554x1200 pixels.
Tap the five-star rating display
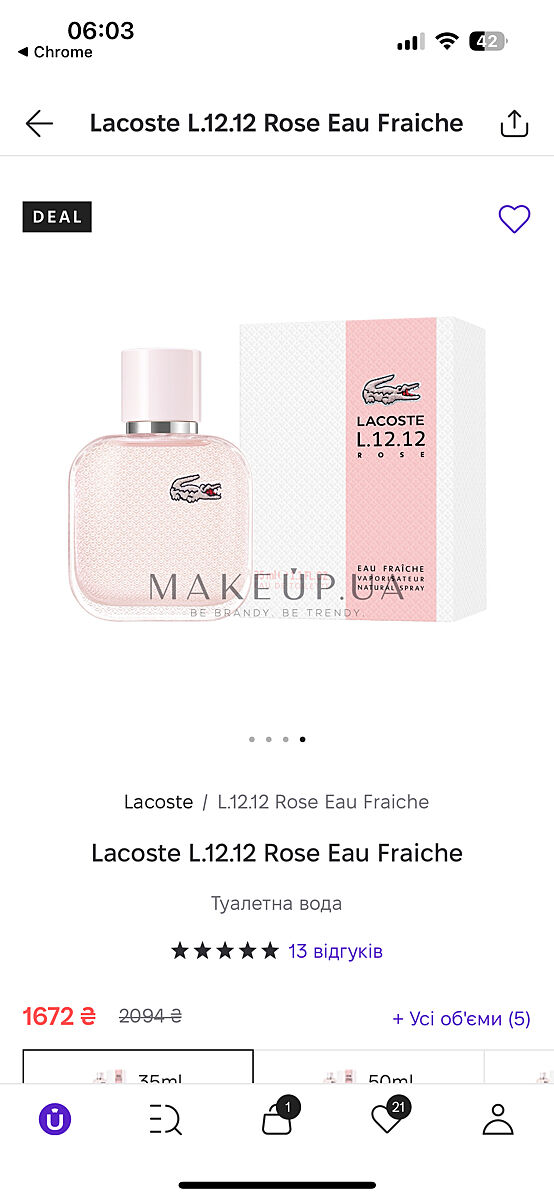coord(225,951)
